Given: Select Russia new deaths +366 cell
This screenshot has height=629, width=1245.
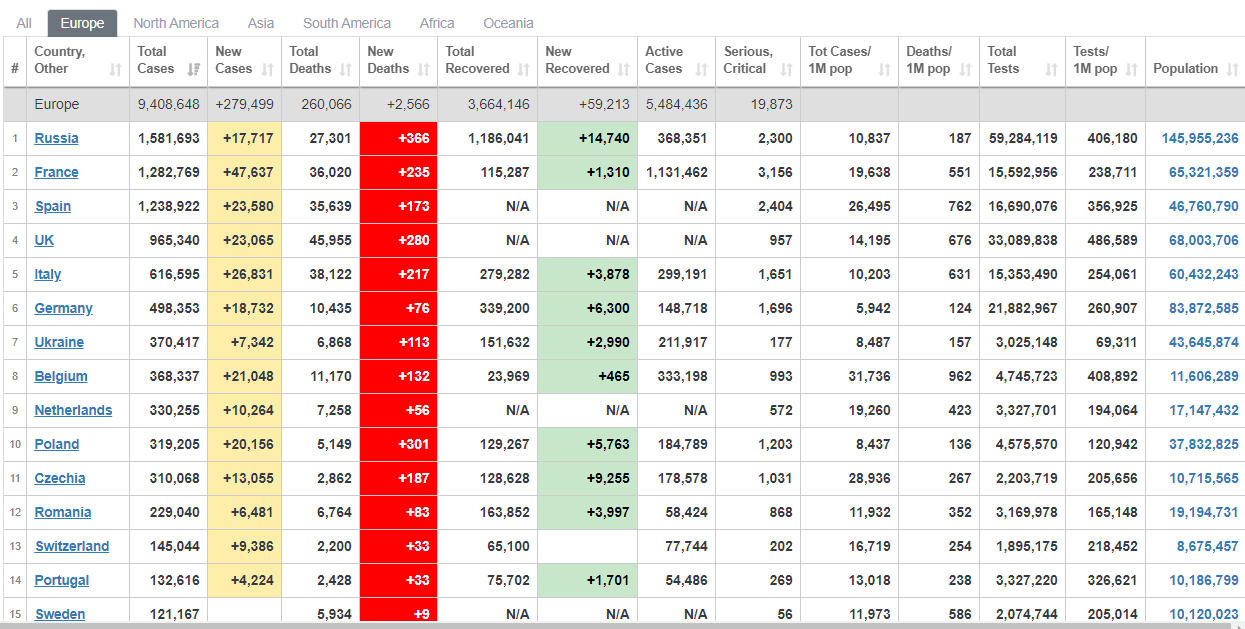Looking at the screenshot, I should click(398, 138).
